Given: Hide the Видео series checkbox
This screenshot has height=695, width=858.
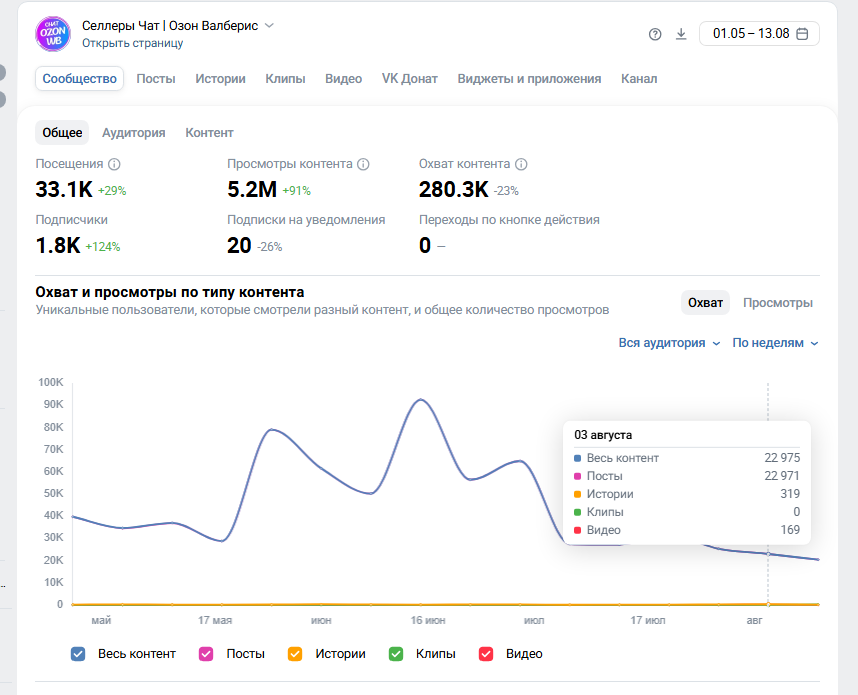Looking at the screenshot, I should 486,654.
